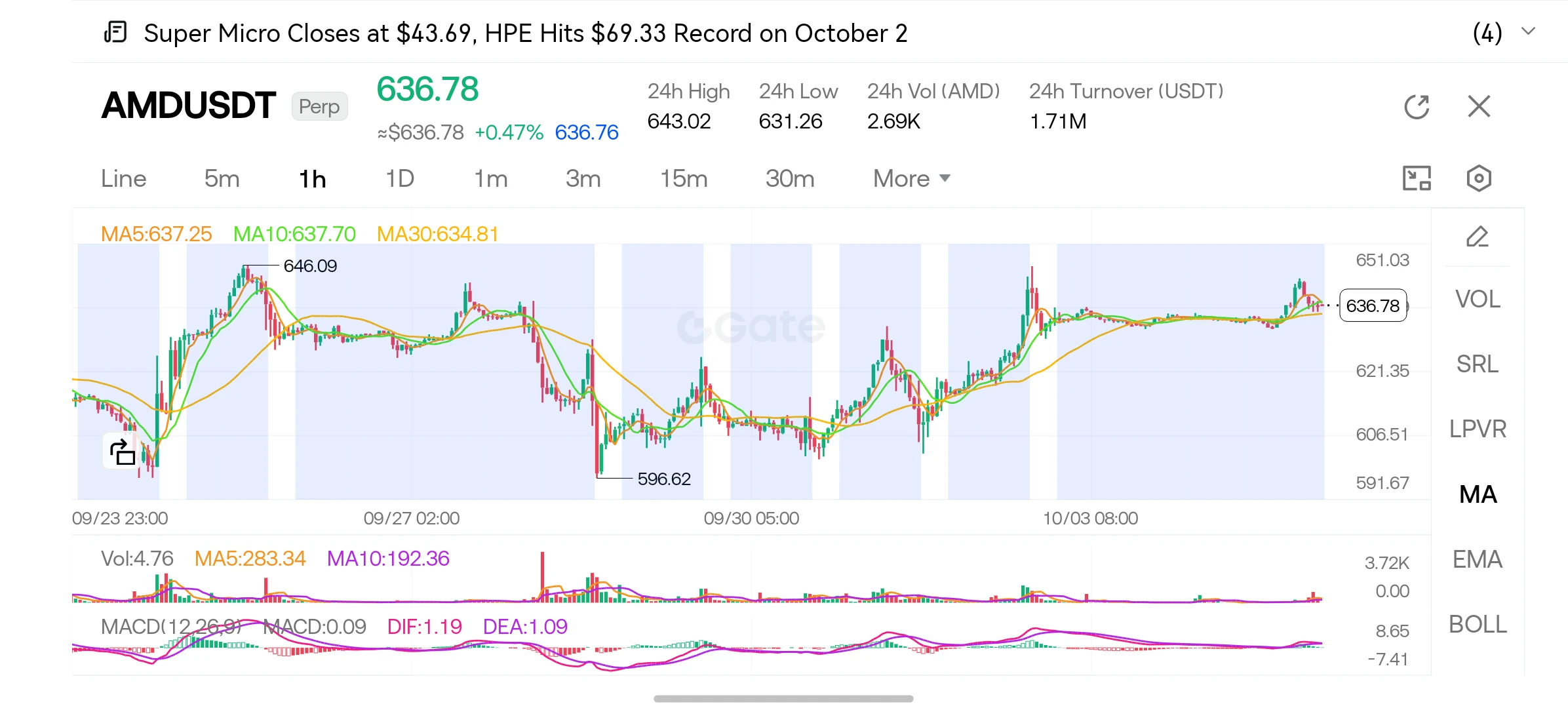Switch to Line chart view
The height and width of the screenshot is (708, 1568).
click(124, 179)
